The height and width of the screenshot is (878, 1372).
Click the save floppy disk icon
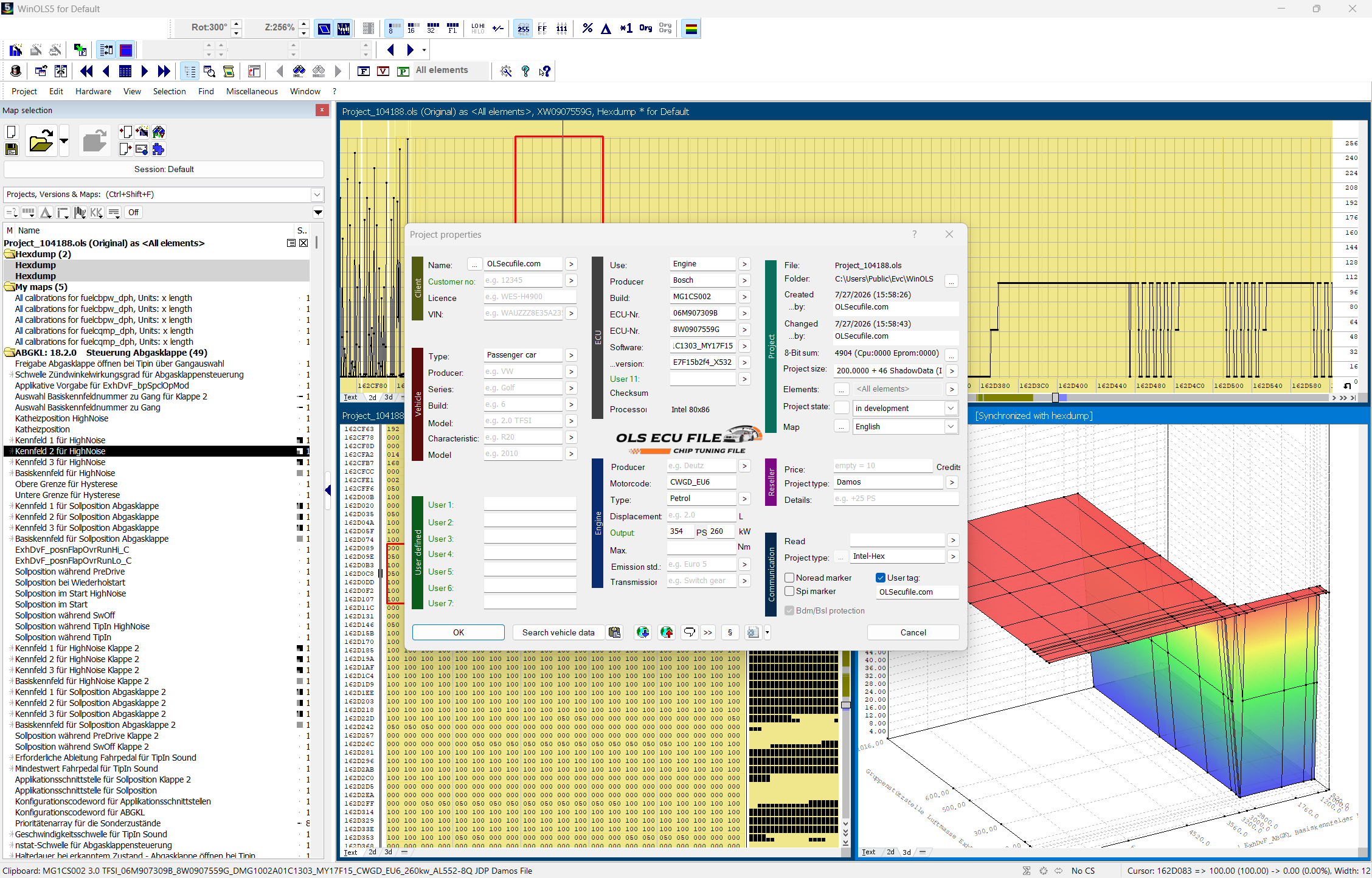(11, 149)
